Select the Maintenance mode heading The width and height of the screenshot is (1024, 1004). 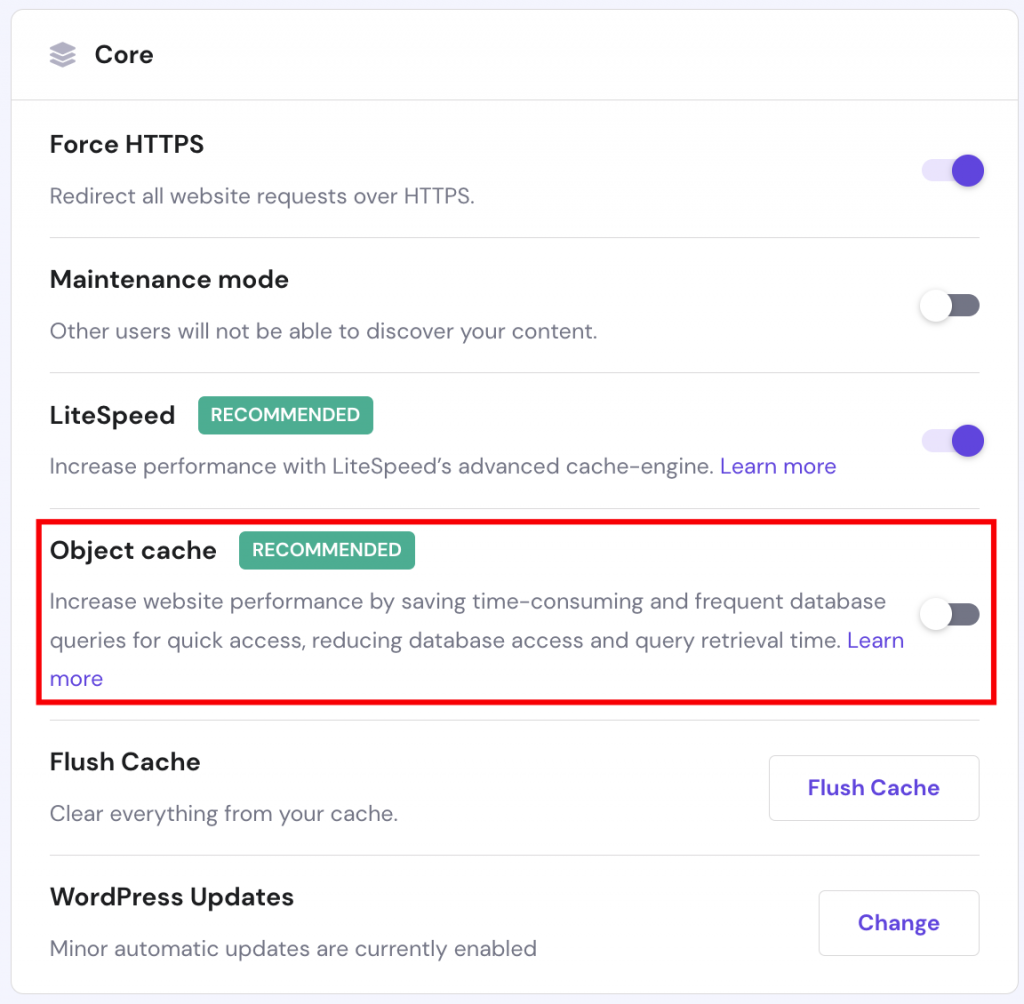tap(168, 280)
